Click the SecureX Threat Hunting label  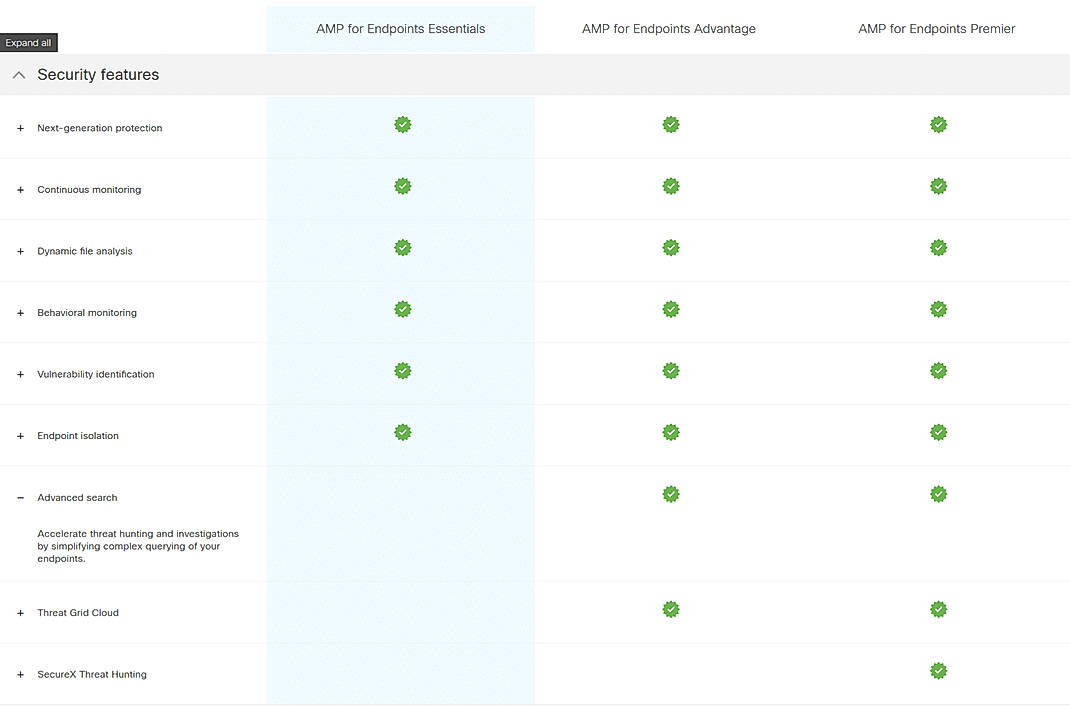(92, 675)
